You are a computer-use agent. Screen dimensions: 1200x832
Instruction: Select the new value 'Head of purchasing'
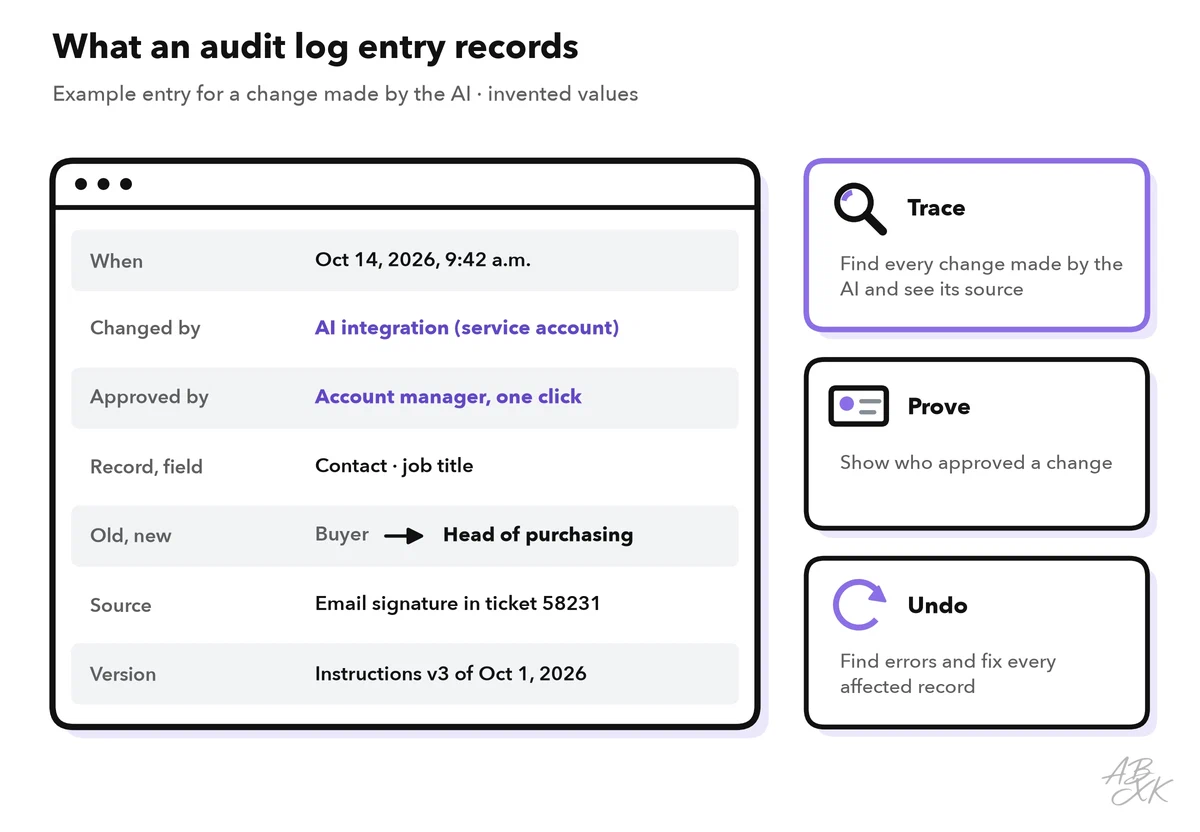(x=538, y=535)
